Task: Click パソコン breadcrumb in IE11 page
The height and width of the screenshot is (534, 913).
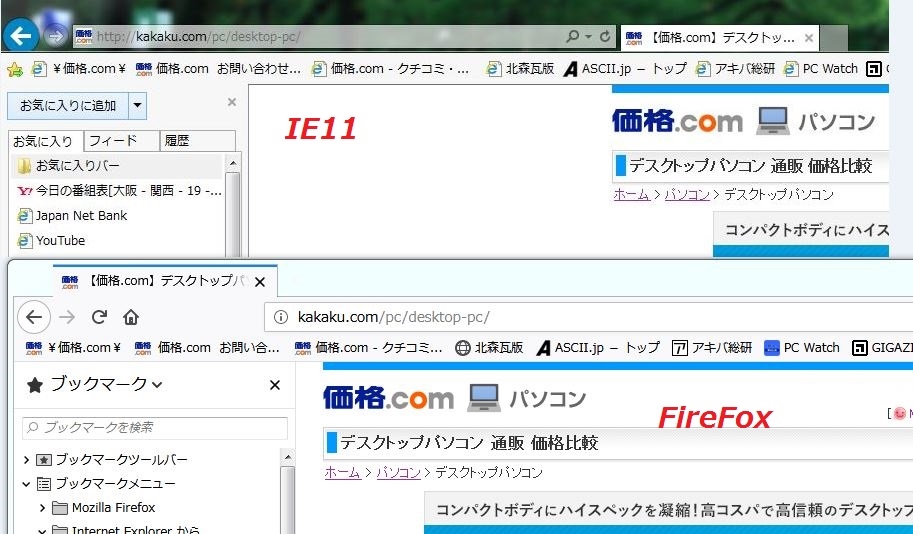Action: (x=686, y=194)
